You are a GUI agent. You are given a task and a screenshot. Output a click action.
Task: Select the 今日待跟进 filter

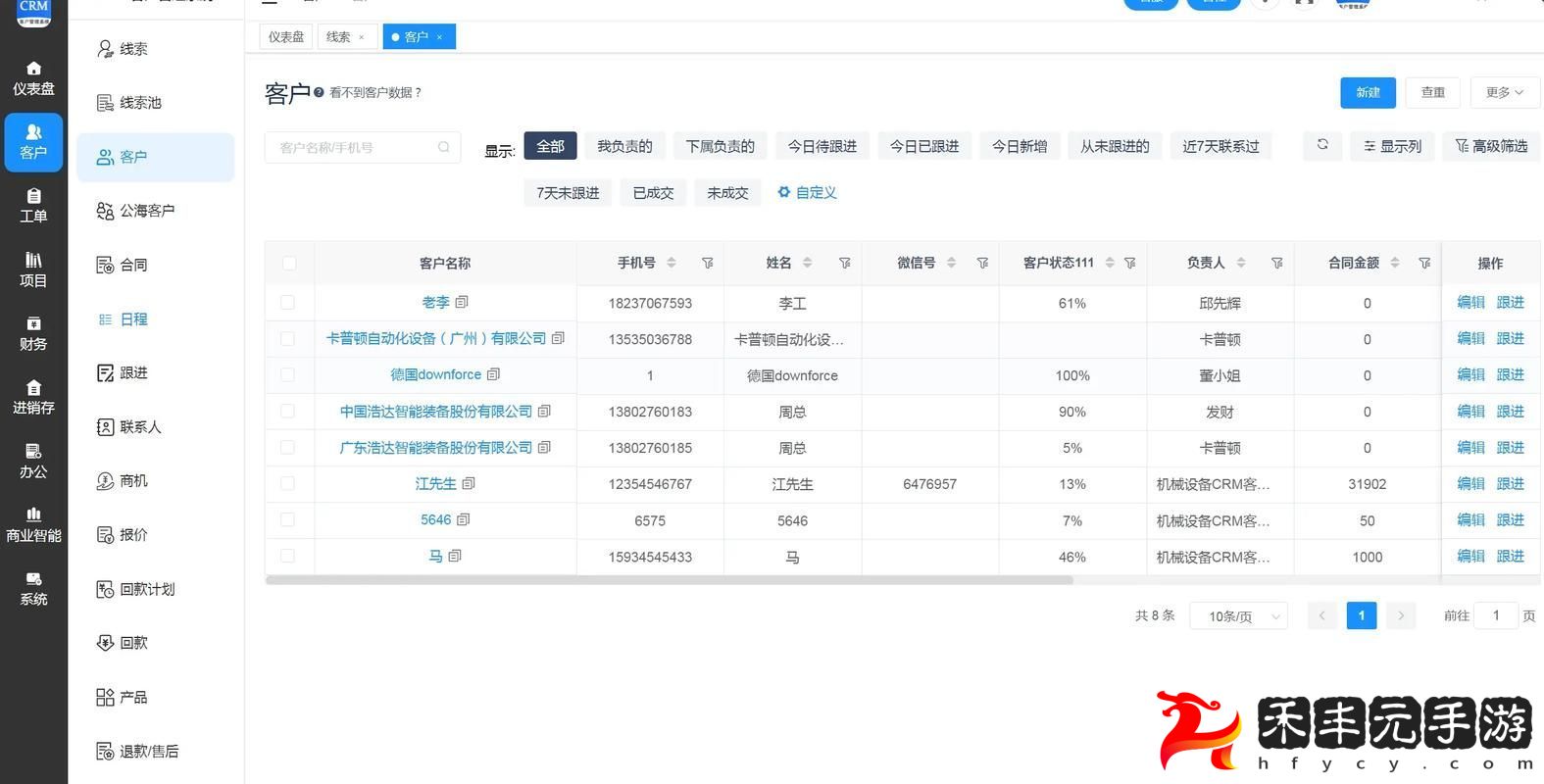pos(822,146)
